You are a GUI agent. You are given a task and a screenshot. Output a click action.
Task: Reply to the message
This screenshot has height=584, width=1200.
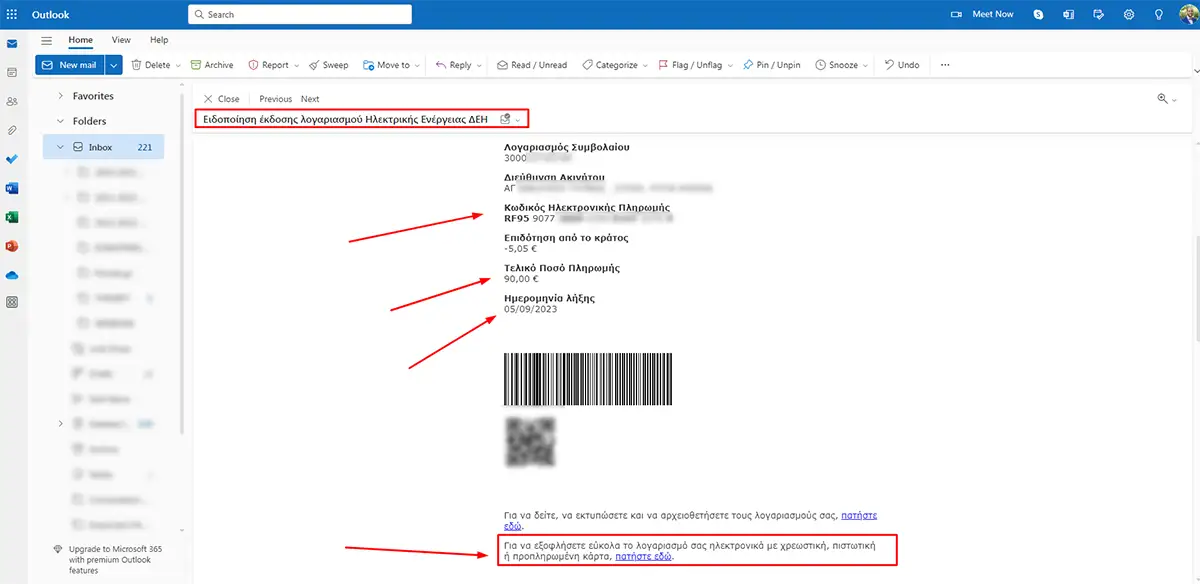pos(453,65)
